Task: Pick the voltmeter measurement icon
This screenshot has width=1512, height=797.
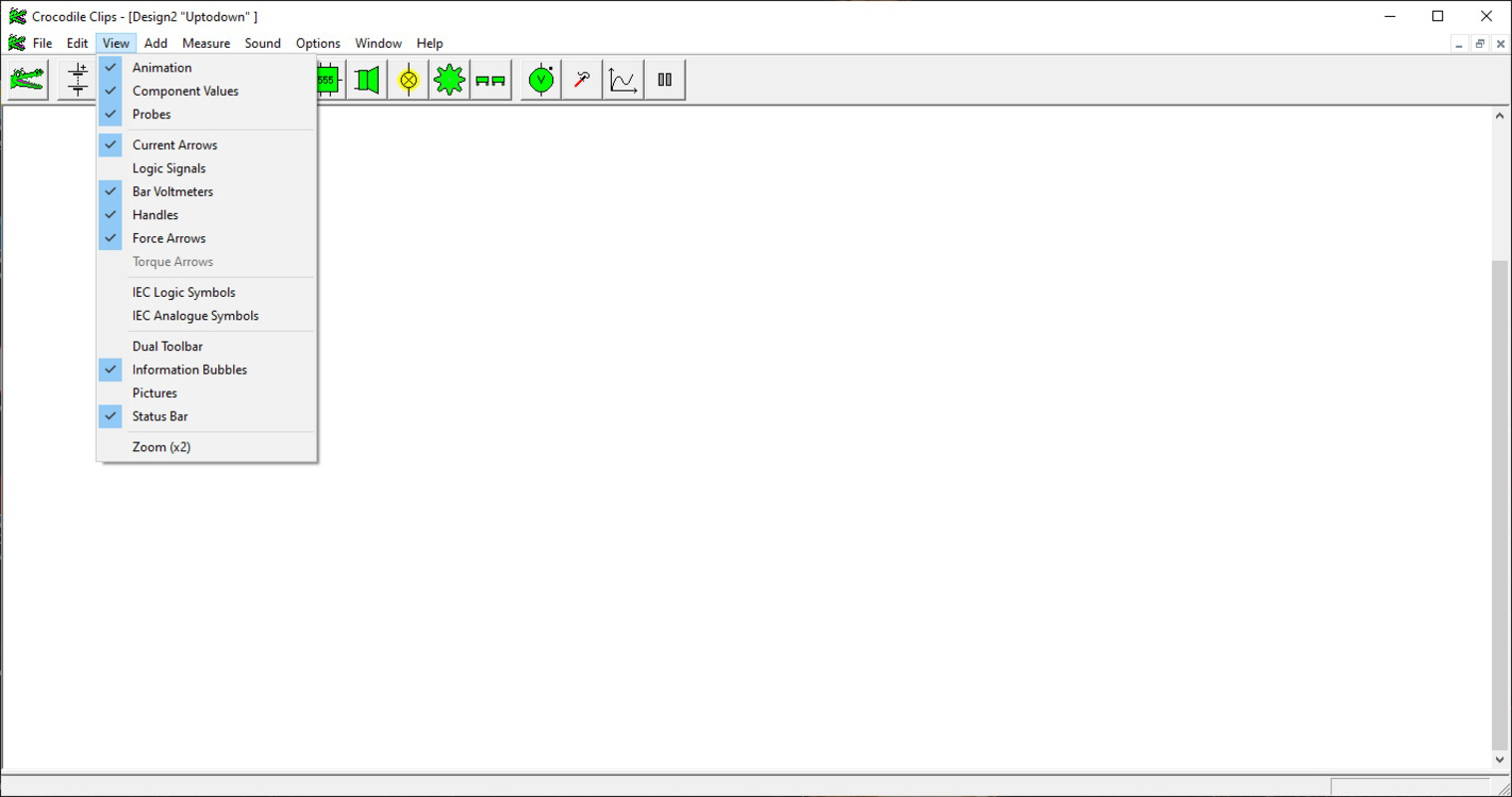Action: pyautogui.click(x=539, y=79)
